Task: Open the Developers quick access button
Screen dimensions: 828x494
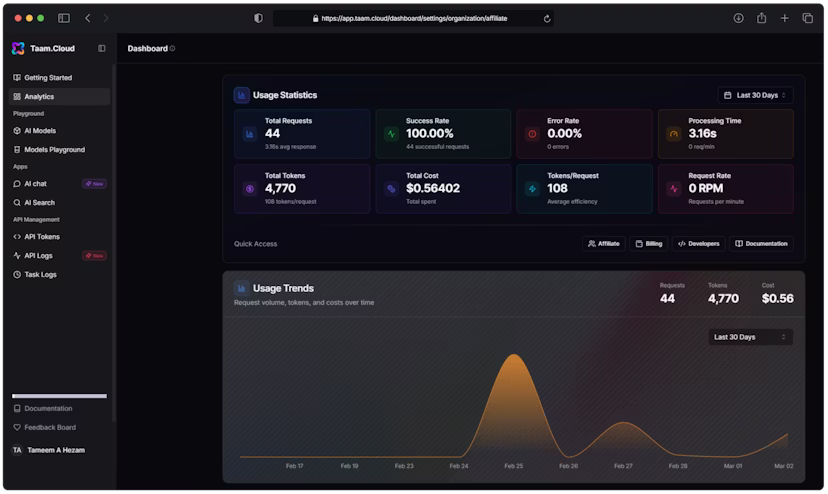Action: (697, 243)
